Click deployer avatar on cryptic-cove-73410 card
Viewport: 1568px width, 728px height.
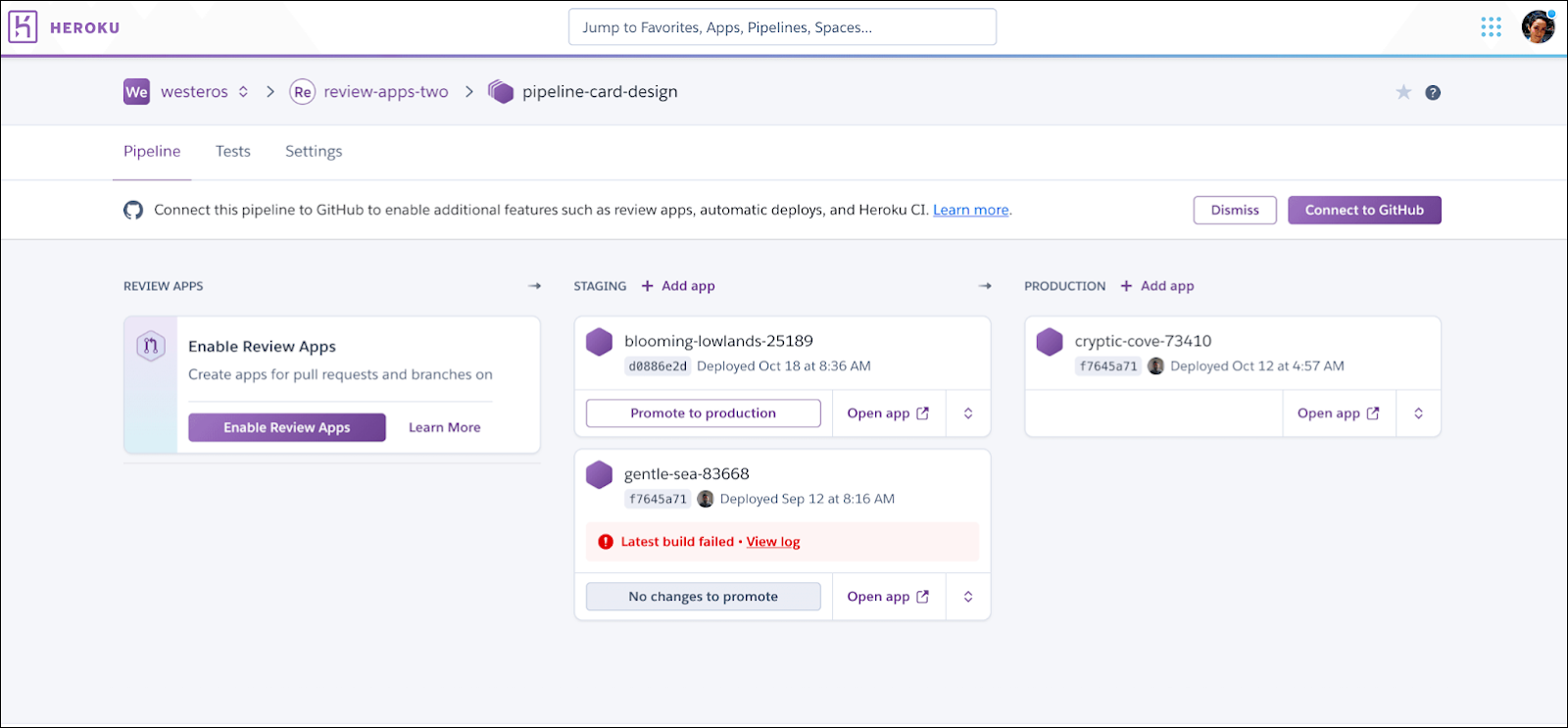[x=1156, y=365]
